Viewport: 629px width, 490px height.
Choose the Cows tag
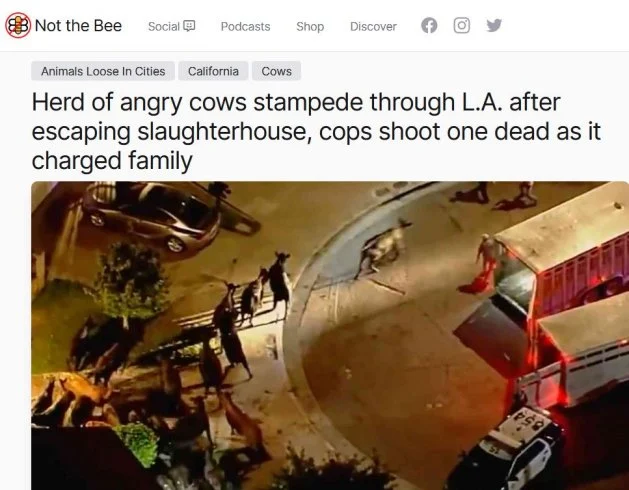(276, 71)
